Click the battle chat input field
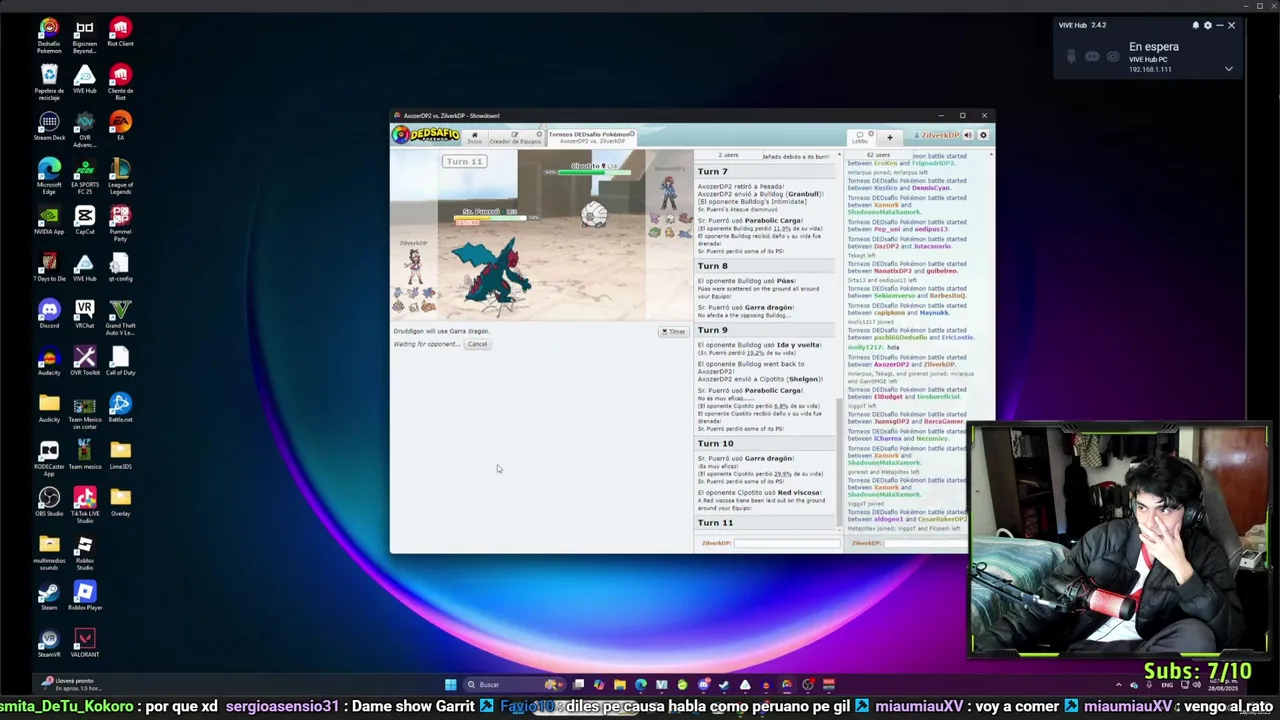This screenshot has width=1280, height=720. [x=788, y=543]
